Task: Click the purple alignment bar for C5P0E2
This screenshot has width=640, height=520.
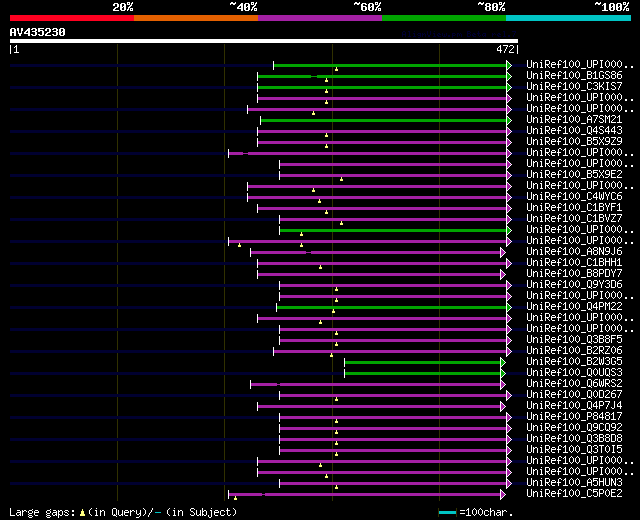Action: 364,495
